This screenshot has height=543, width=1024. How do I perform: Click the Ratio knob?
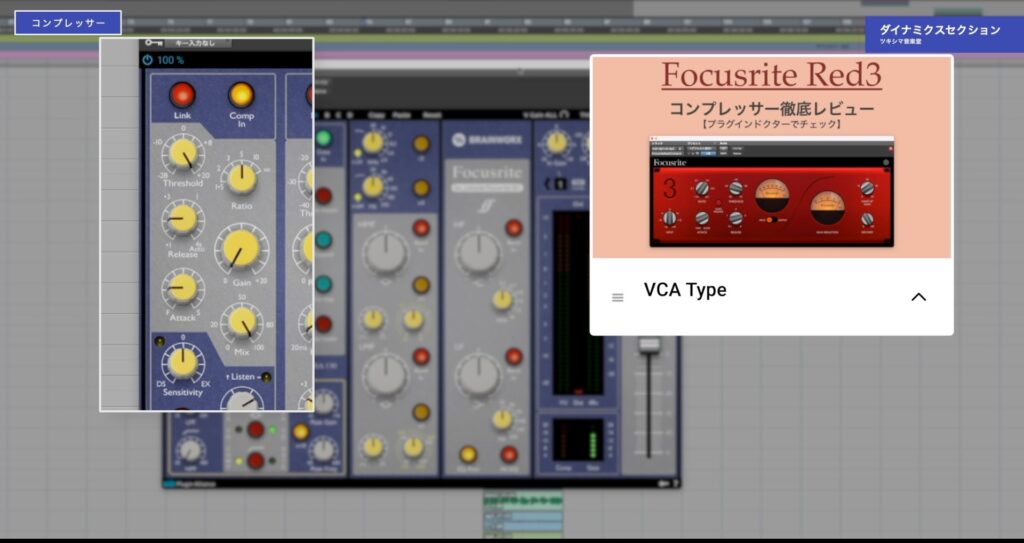point(242,178)
